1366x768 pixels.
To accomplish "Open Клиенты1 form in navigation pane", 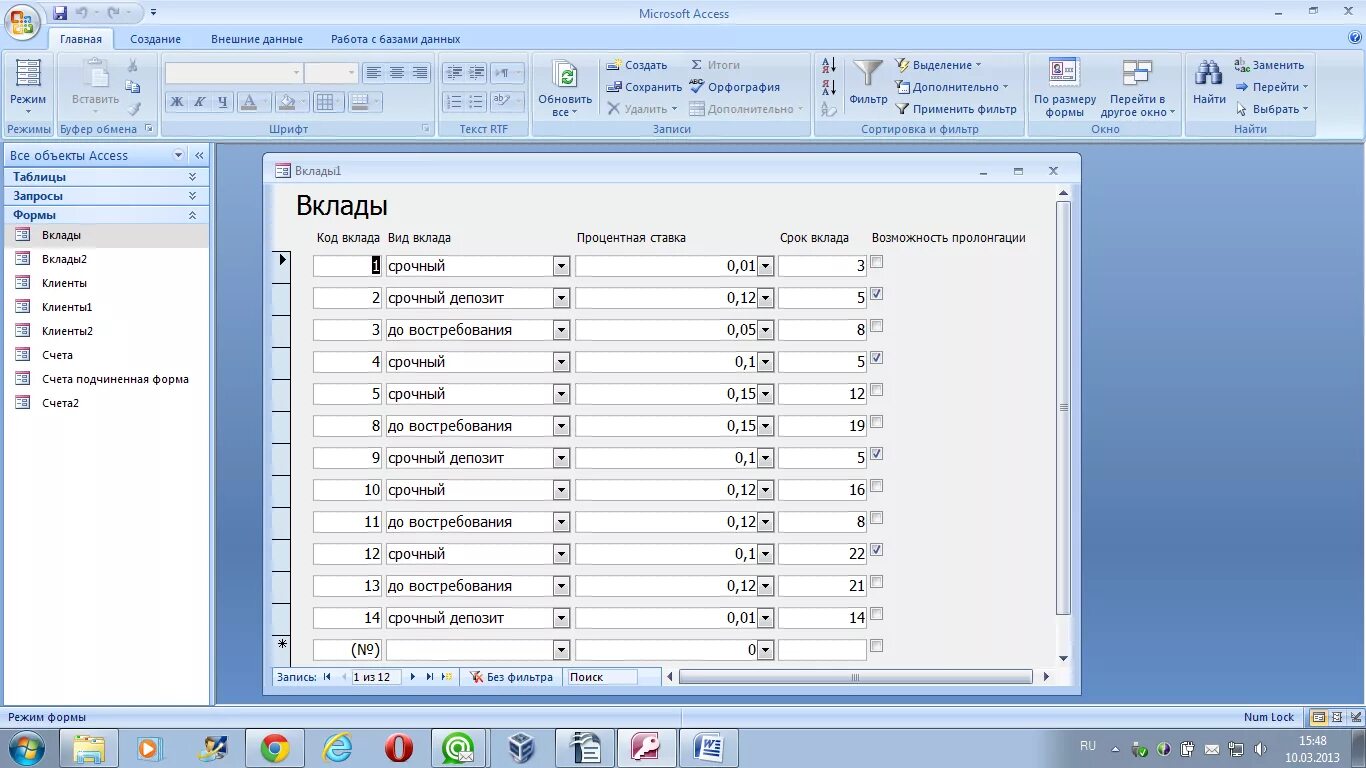I will pos(67,307).
